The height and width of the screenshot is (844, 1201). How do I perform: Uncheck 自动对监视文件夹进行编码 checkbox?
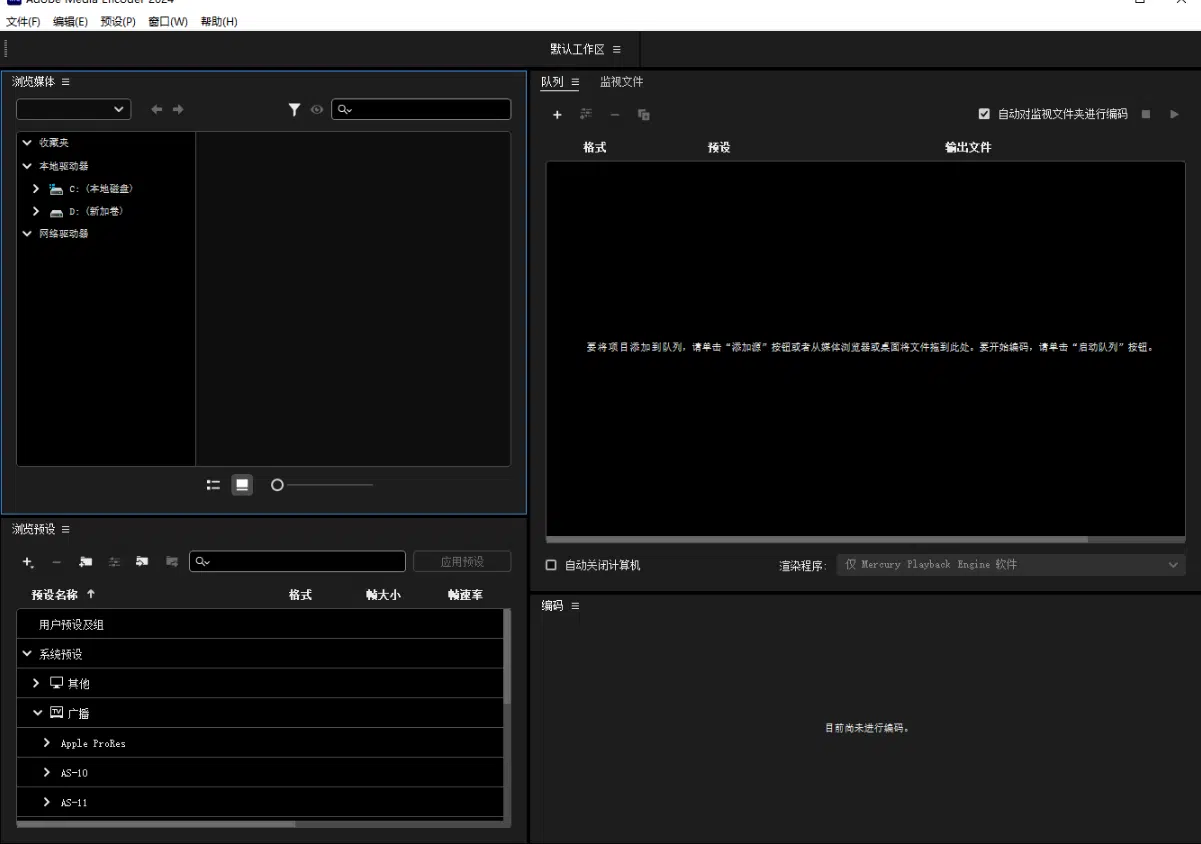(x=984, y=114)
